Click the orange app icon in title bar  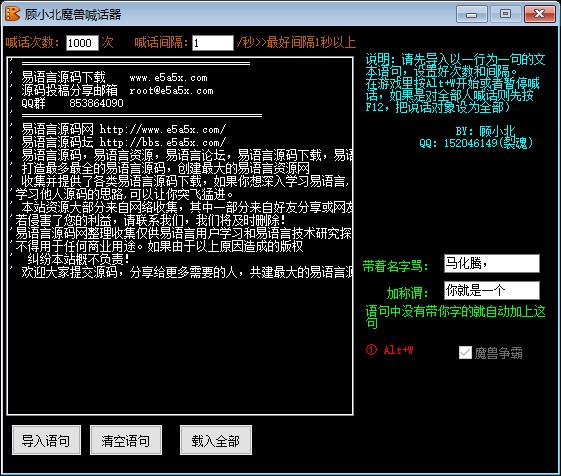click(x=13, y=14)
